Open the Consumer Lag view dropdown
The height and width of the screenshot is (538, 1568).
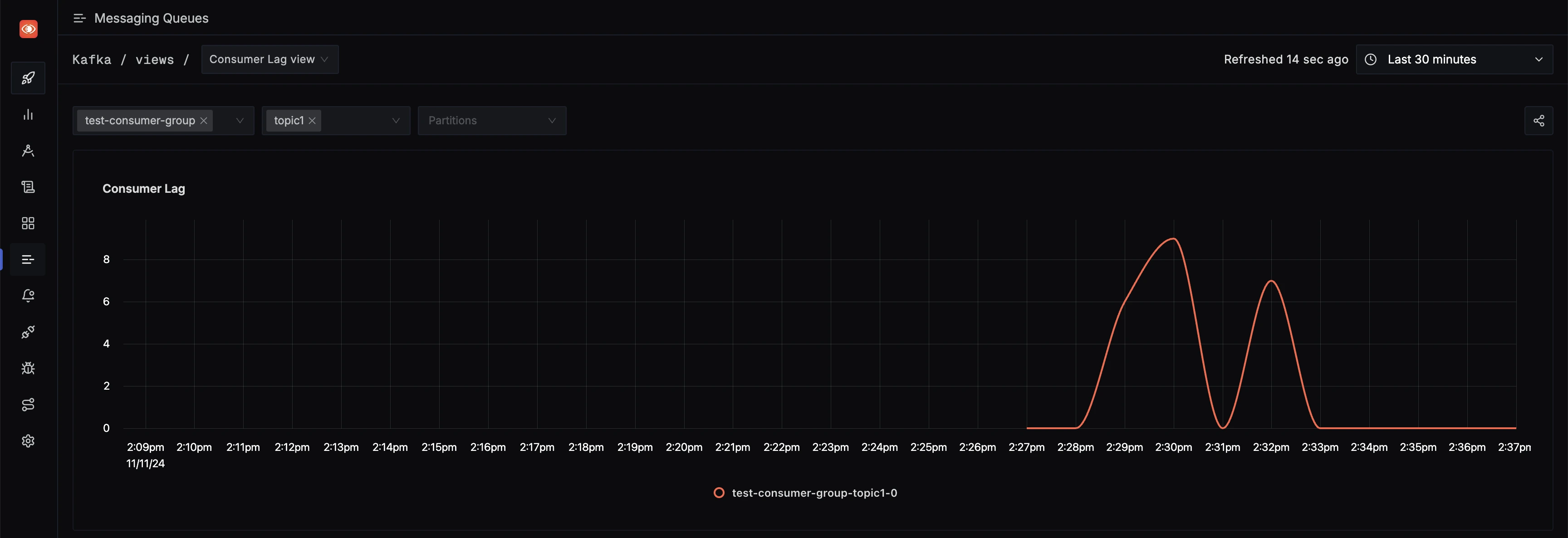pos(269,59)
